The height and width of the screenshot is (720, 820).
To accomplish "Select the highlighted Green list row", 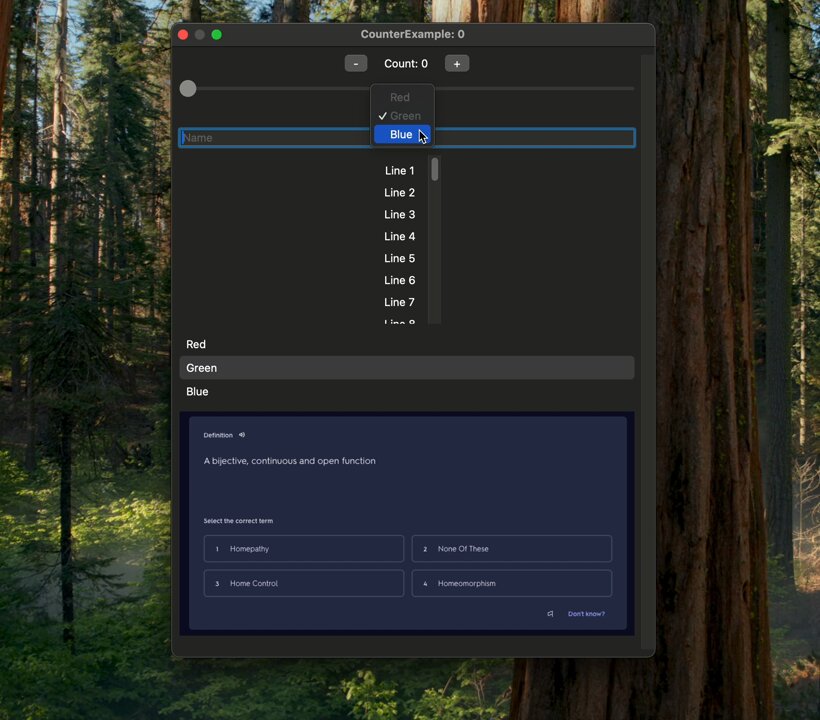I will click(407, 368).
